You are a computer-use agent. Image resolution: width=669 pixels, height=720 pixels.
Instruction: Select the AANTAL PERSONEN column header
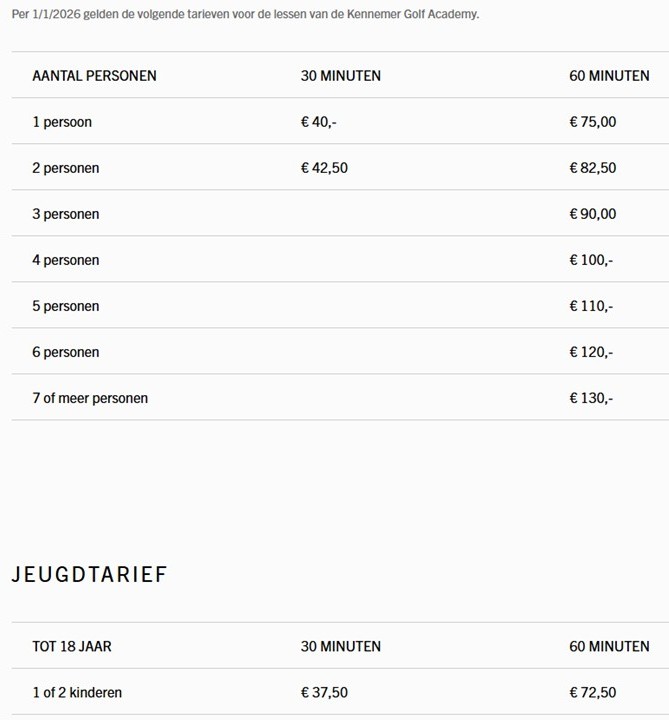[94, 76]
